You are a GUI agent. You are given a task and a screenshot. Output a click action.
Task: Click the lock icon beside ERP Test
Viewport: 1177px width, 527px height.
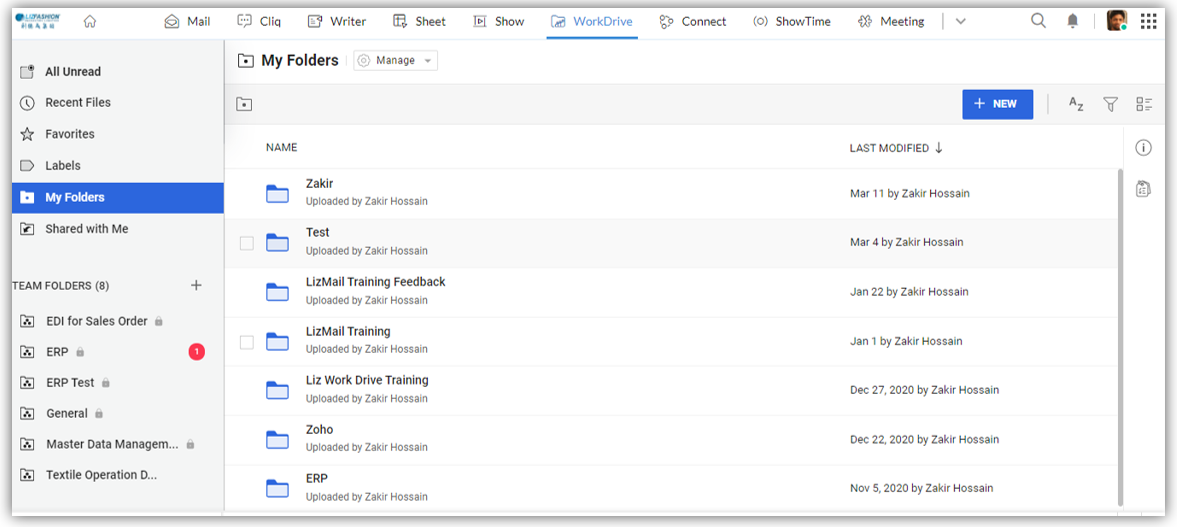[106, 383]
